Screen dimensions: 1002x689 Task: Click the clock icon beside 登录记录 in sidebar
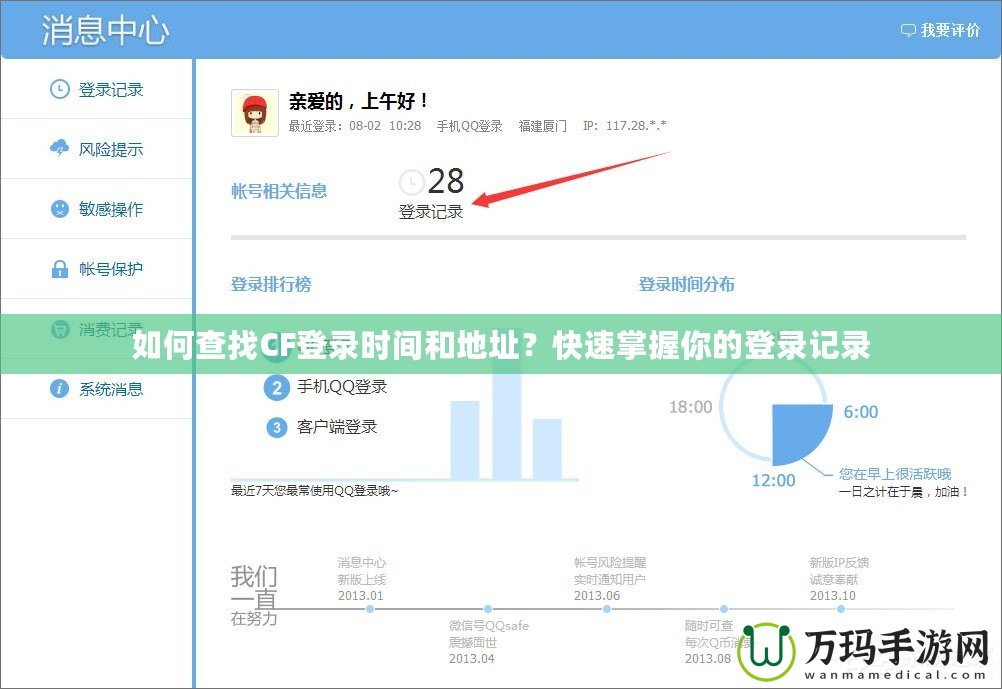pos(59,89)
